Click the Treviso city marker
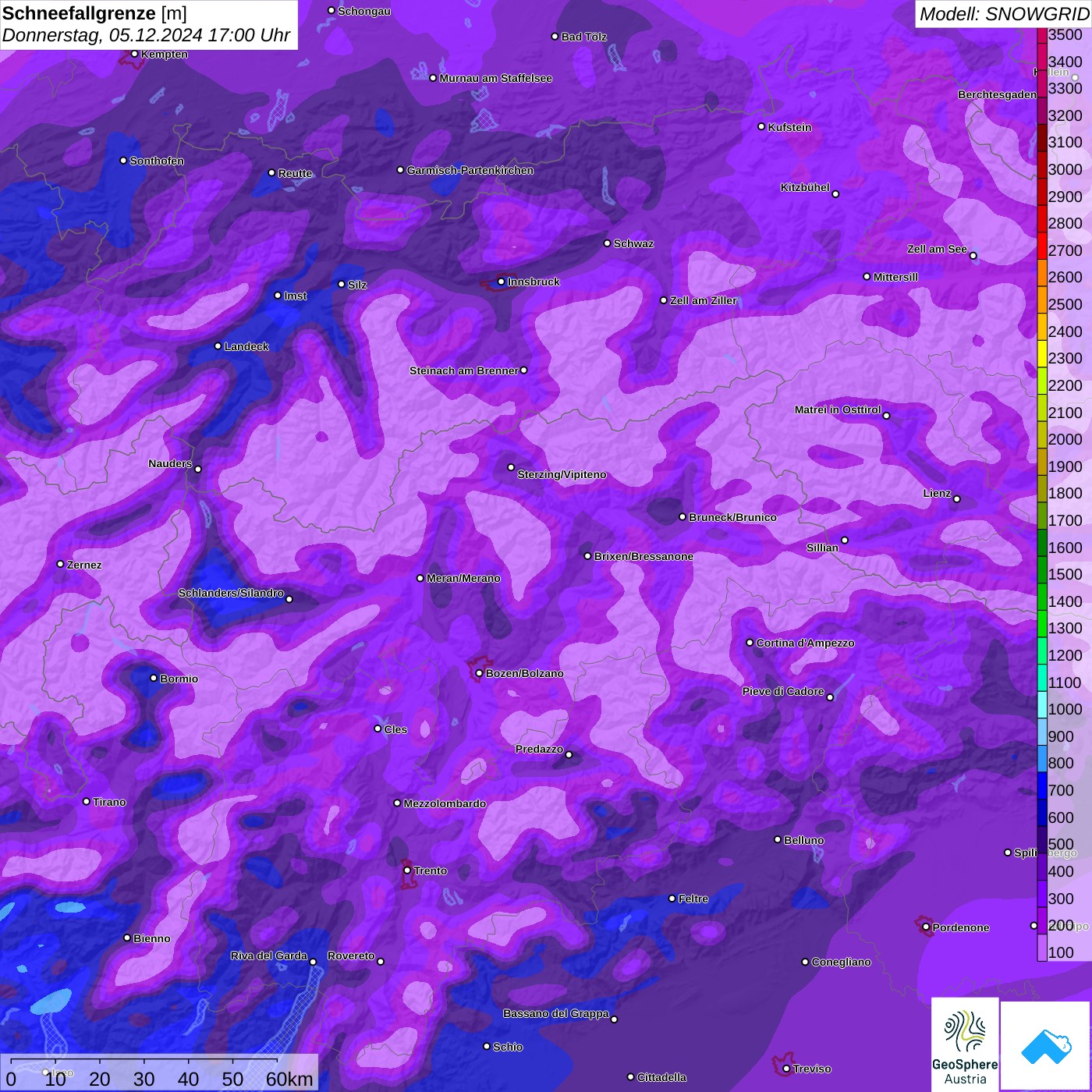 pyautogui.click(x=786, y=1069)
